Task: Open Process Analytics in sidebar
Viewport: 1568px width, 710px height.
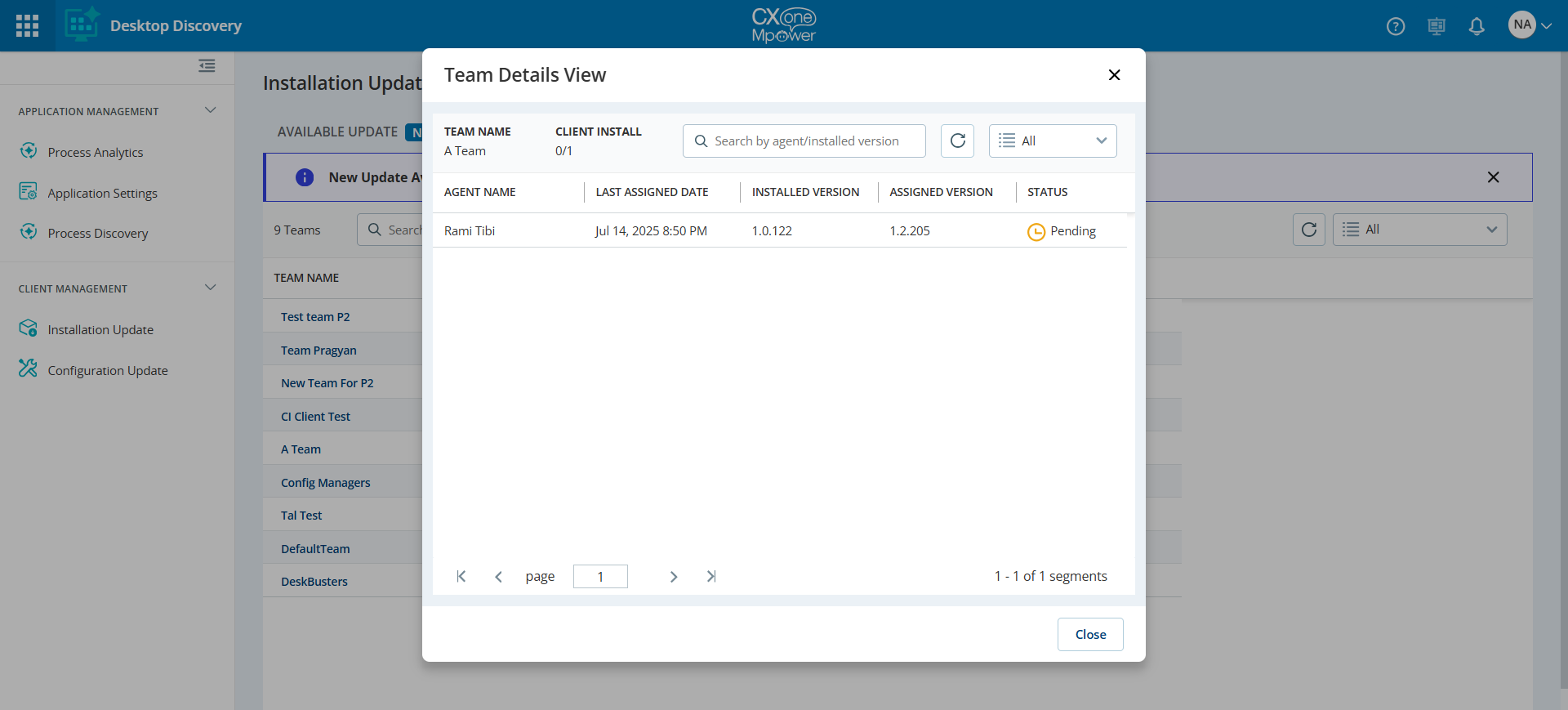Action: (x=95, y=152)
